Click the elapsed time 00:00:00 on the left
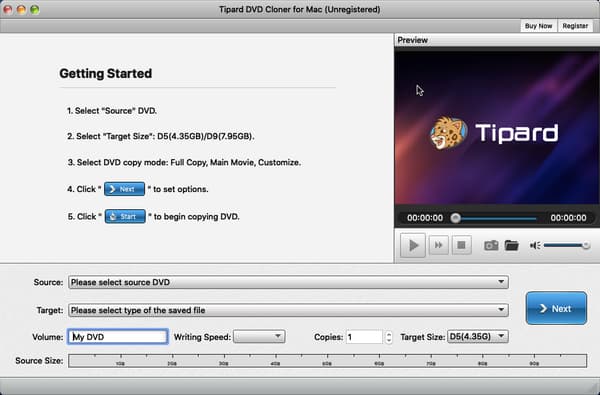The width and height of the screenshot is (600, 395). pos(425,218)
